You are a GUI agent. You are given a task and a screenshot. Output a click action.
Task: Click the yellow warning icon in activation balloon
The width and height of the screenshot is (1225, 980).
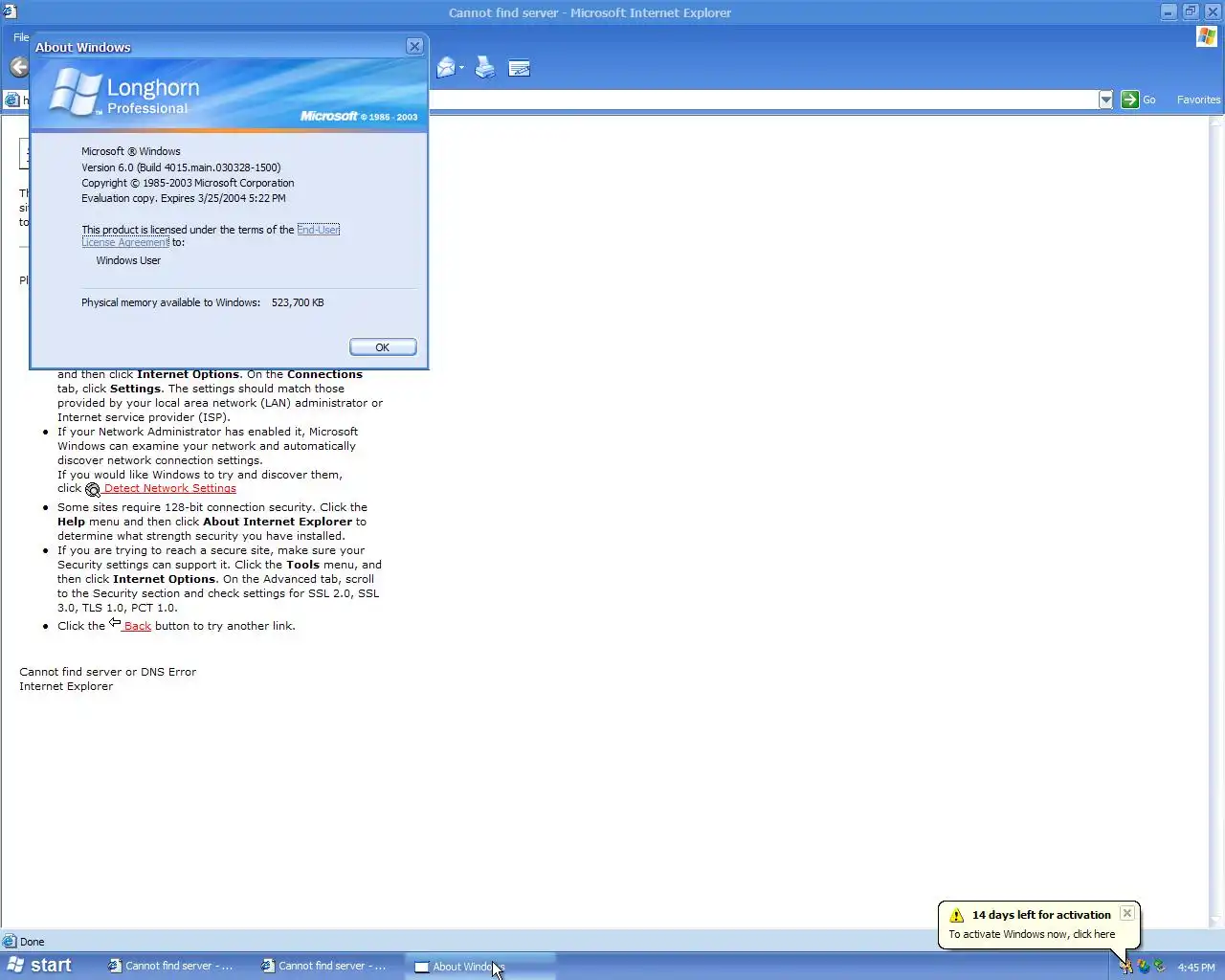(x=956, y=915)
